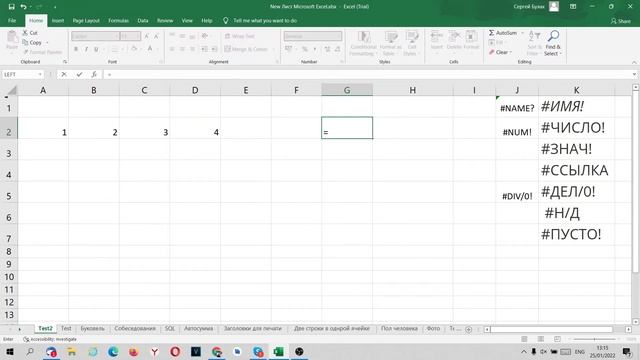Open Find & Select magnifier

(x=553, y=36)
